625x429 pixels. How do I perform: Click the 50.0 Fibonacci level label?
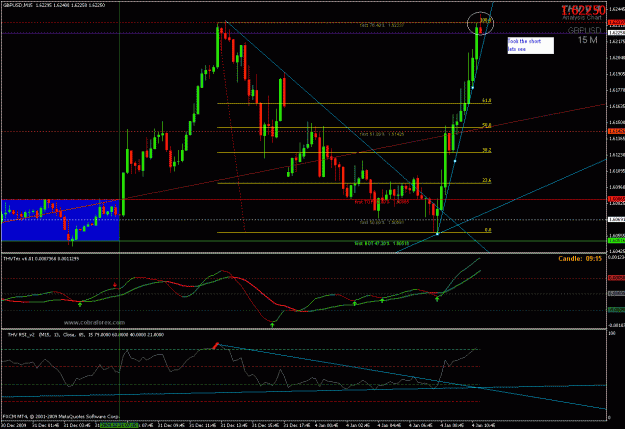coord(487,126)
